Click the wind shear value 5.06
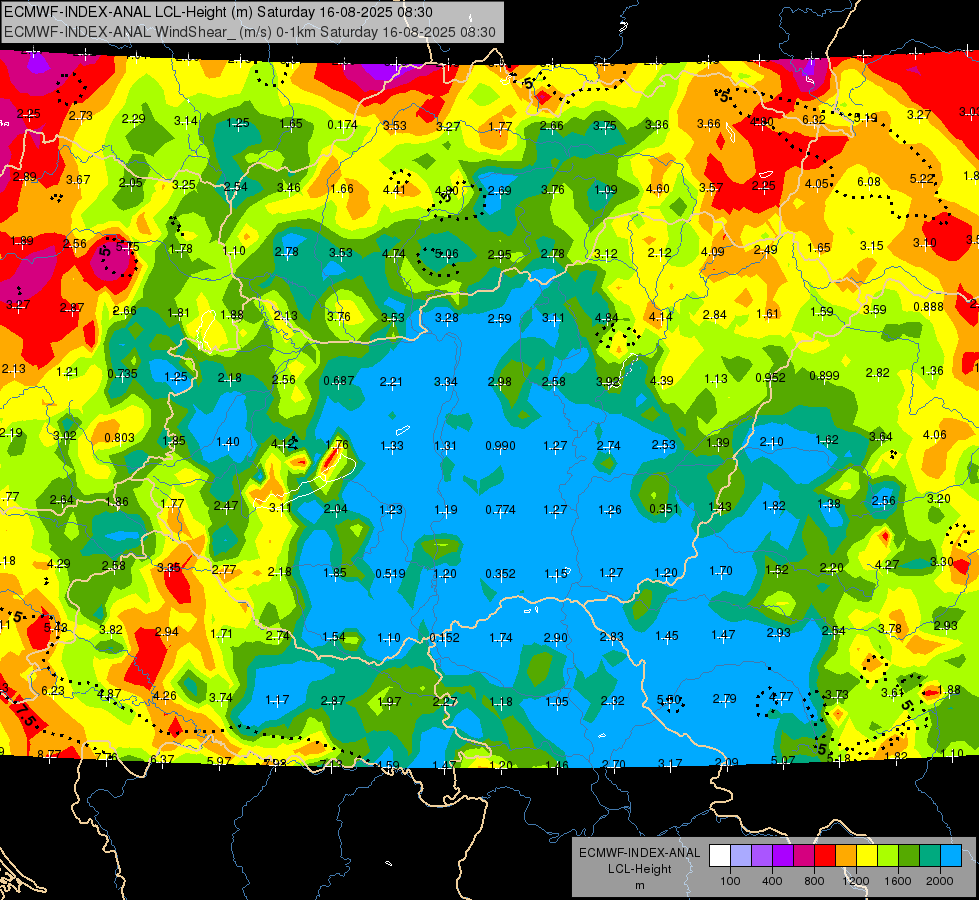979x900 pixels. tap(446, 253)
